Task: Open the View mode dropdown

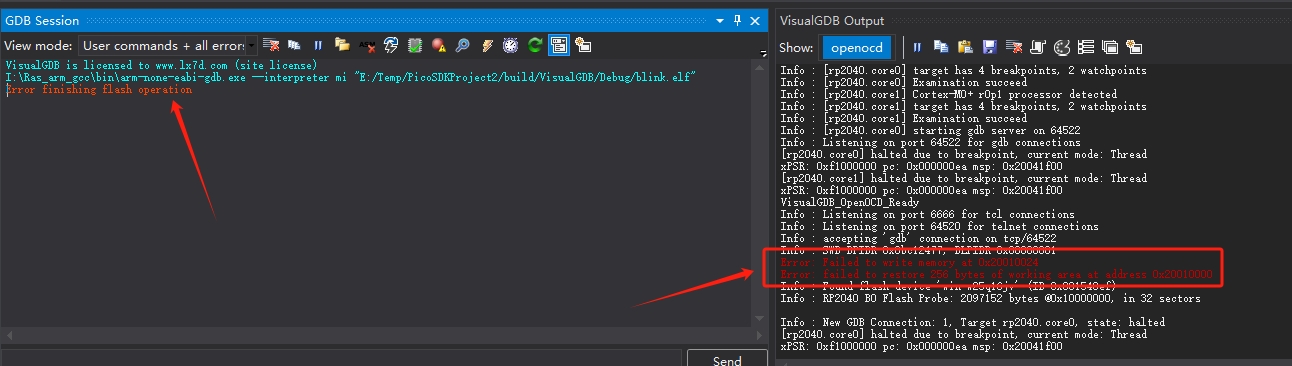Action: 167,45
